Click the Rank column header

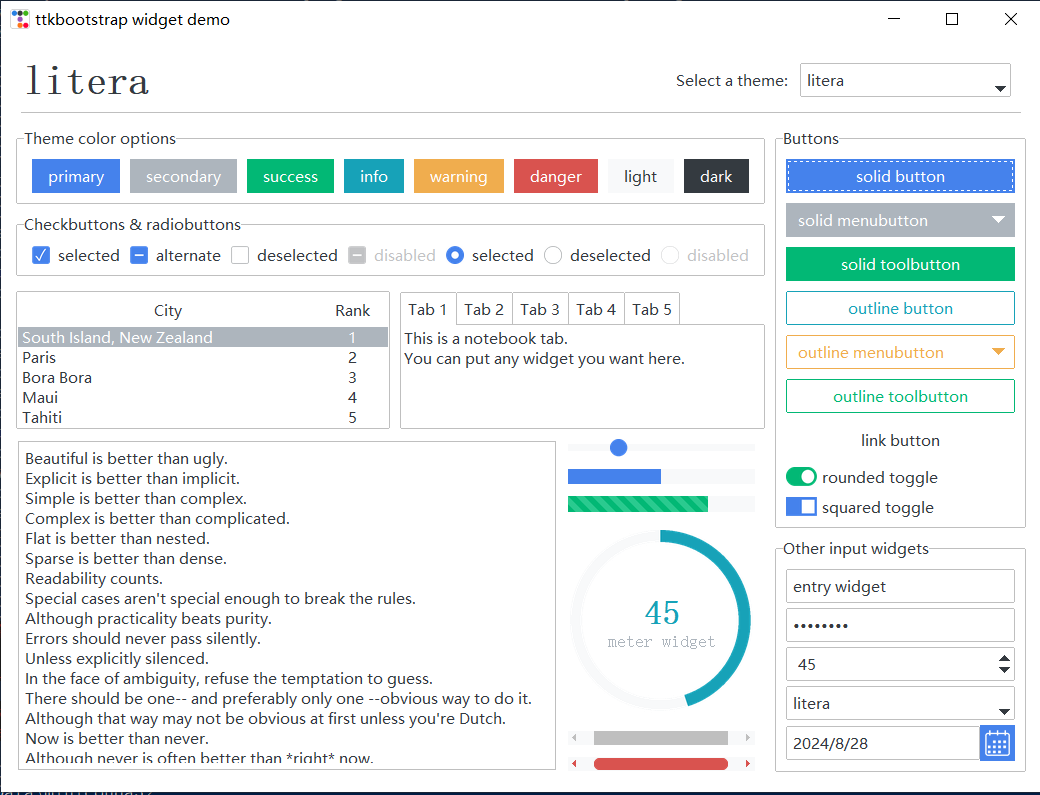click(352, 310)
